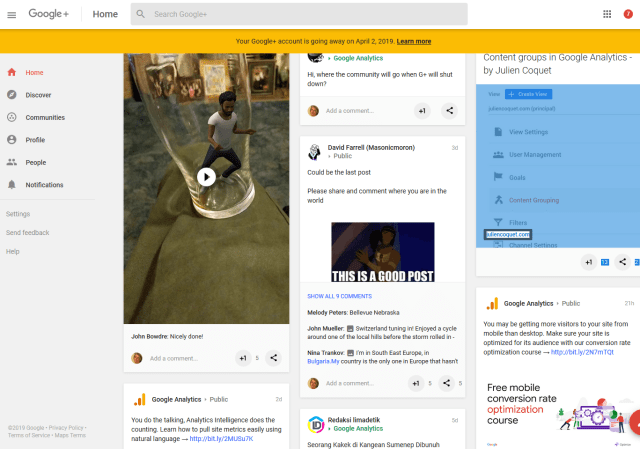The image size is (640, 449).
Task: Open the red notifications badge
Action: pyautogui.click(x=628, y=14)
